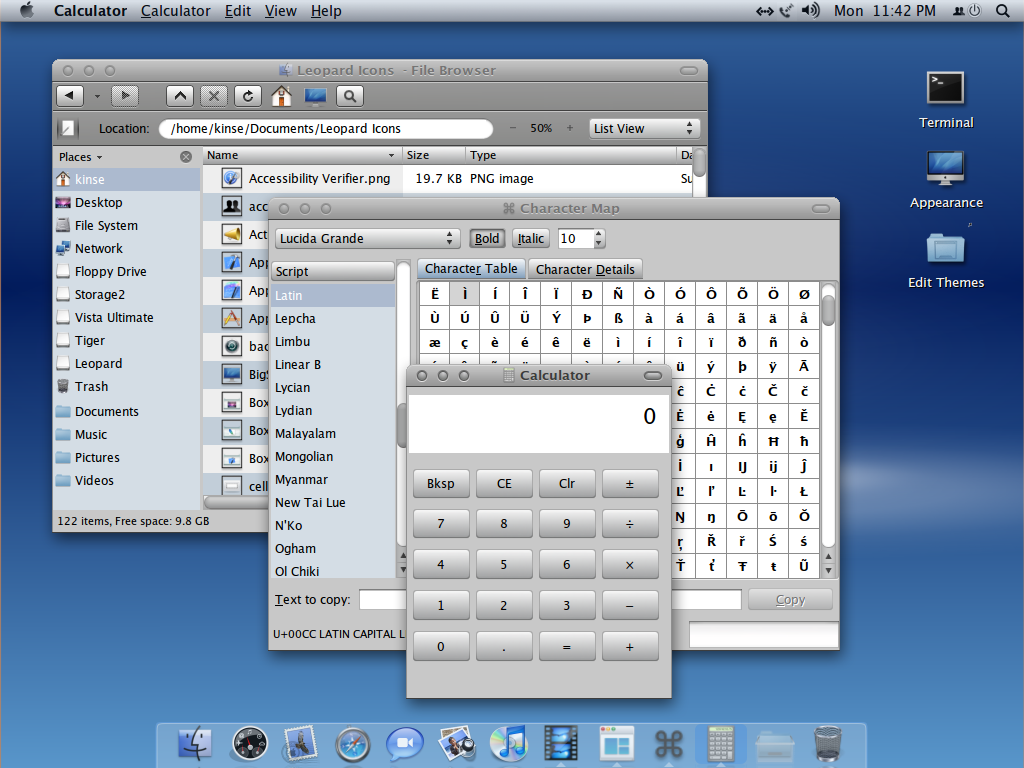Select Lepcha in Script list

point(333,319)
